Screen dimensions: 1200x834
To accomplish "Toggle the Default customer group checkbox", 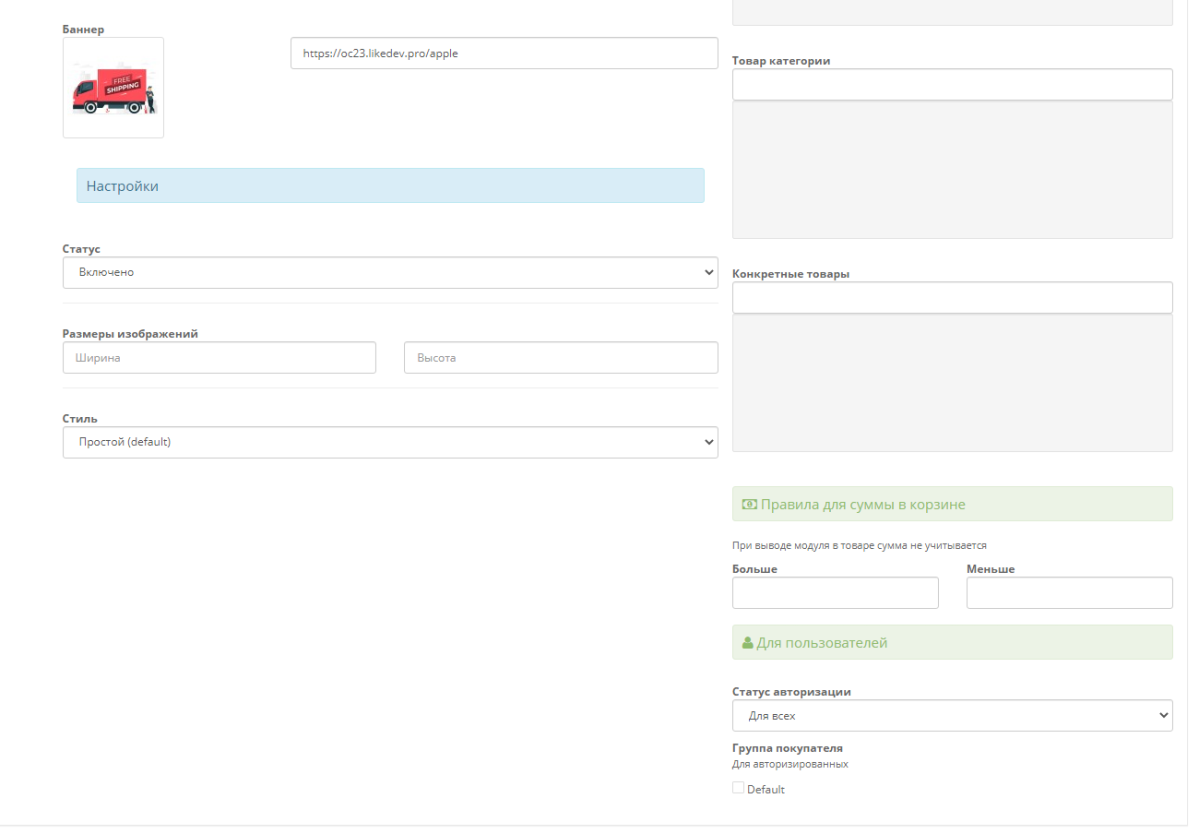I will [738, 788].
